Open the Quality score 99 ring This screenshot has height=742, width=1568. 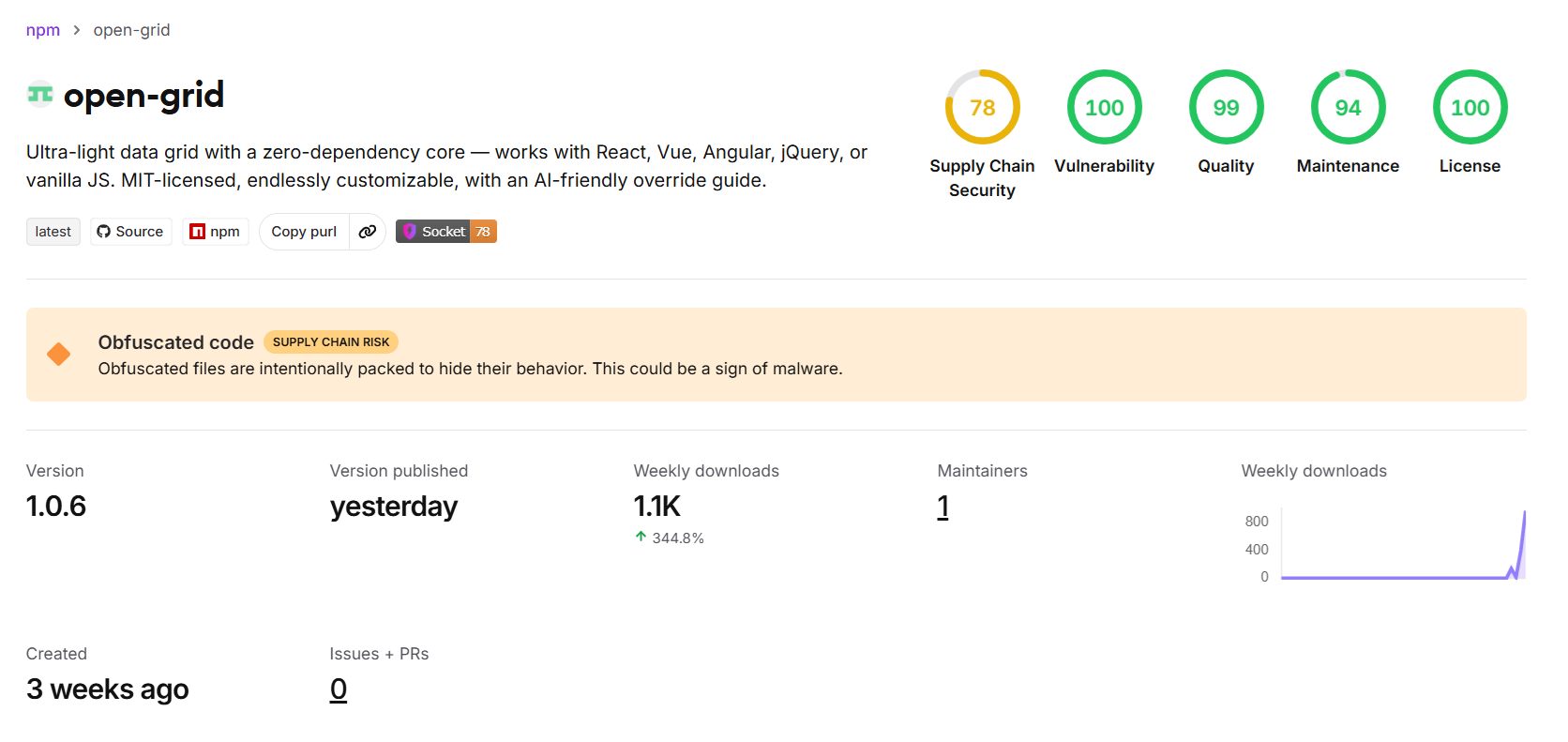tap(1226, 107)
